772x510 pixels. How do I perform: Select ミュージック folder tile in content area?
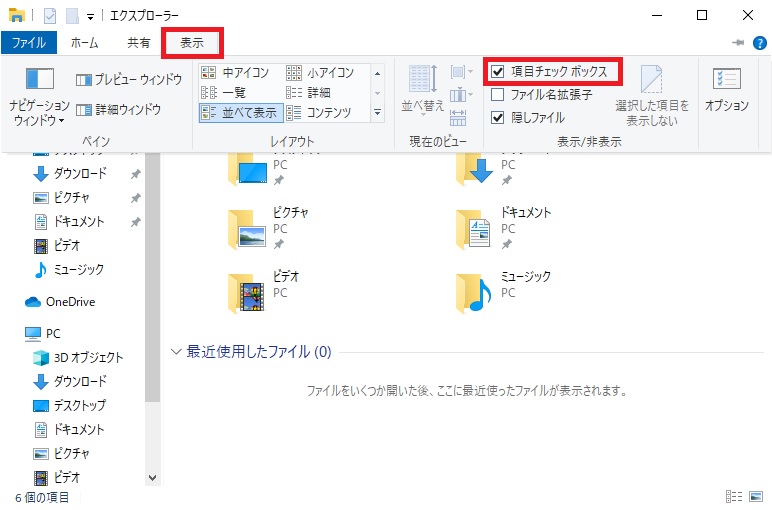point(503,292)
